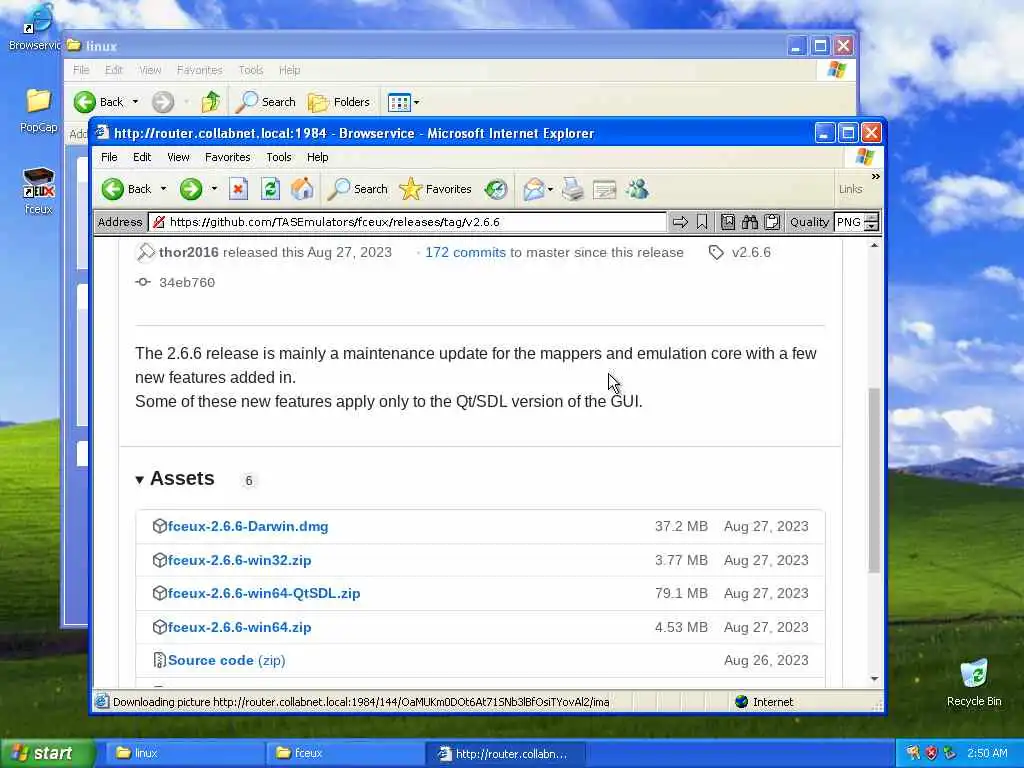Switch to the fceux taskbar button
Screen dimensions: 1024x768
(x=345, y=754)
